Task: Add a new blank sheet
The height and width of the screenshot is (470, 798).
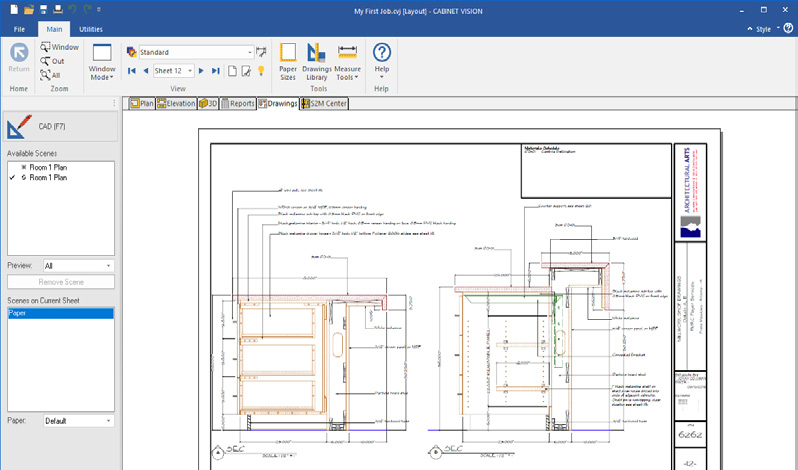Action: point(232,71)
